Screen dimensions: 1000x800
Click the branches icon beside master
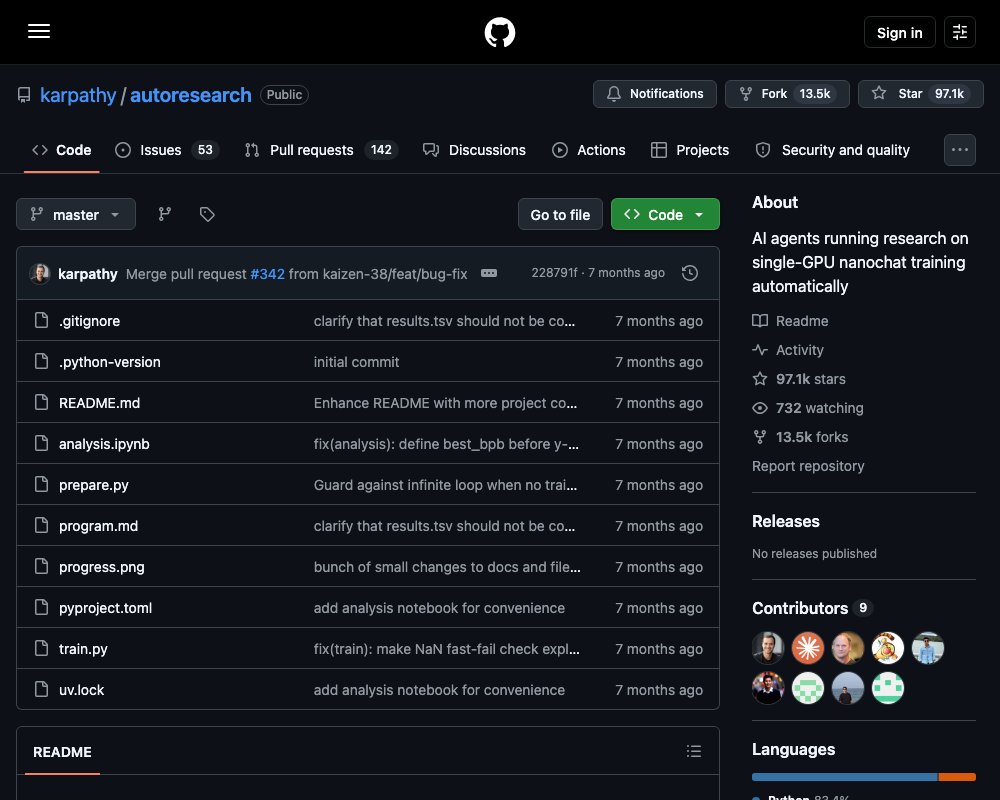(x=165, y=214)
